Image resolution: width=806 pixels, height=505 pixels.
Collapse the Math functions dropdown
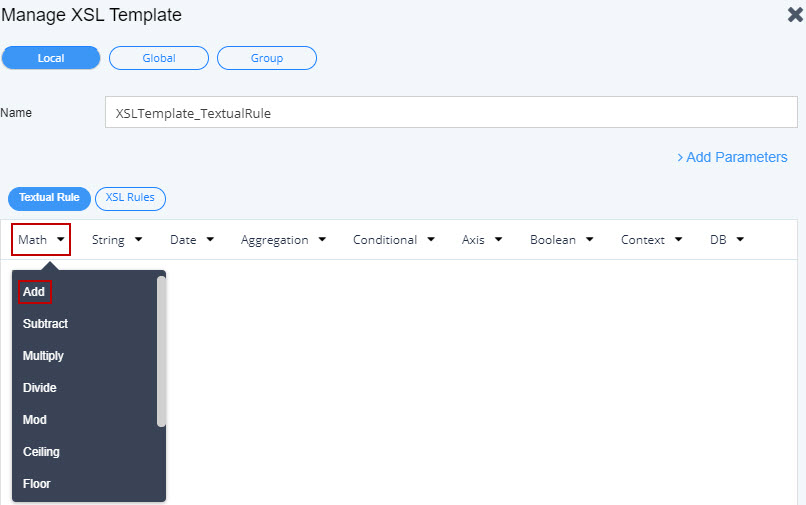pos(41,240)
